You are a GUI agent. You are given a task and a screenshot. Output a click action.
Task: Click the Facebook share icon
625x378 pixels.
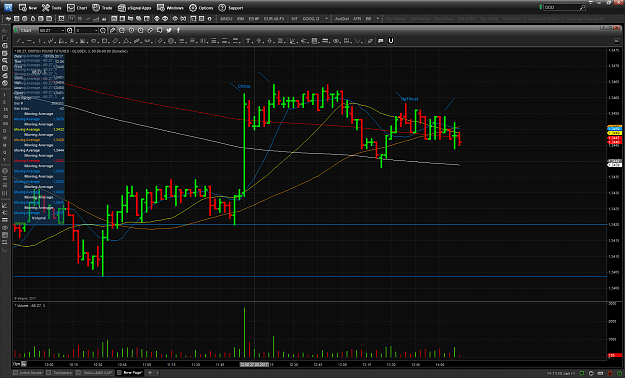pyautogui.click(x=179, y=30)
